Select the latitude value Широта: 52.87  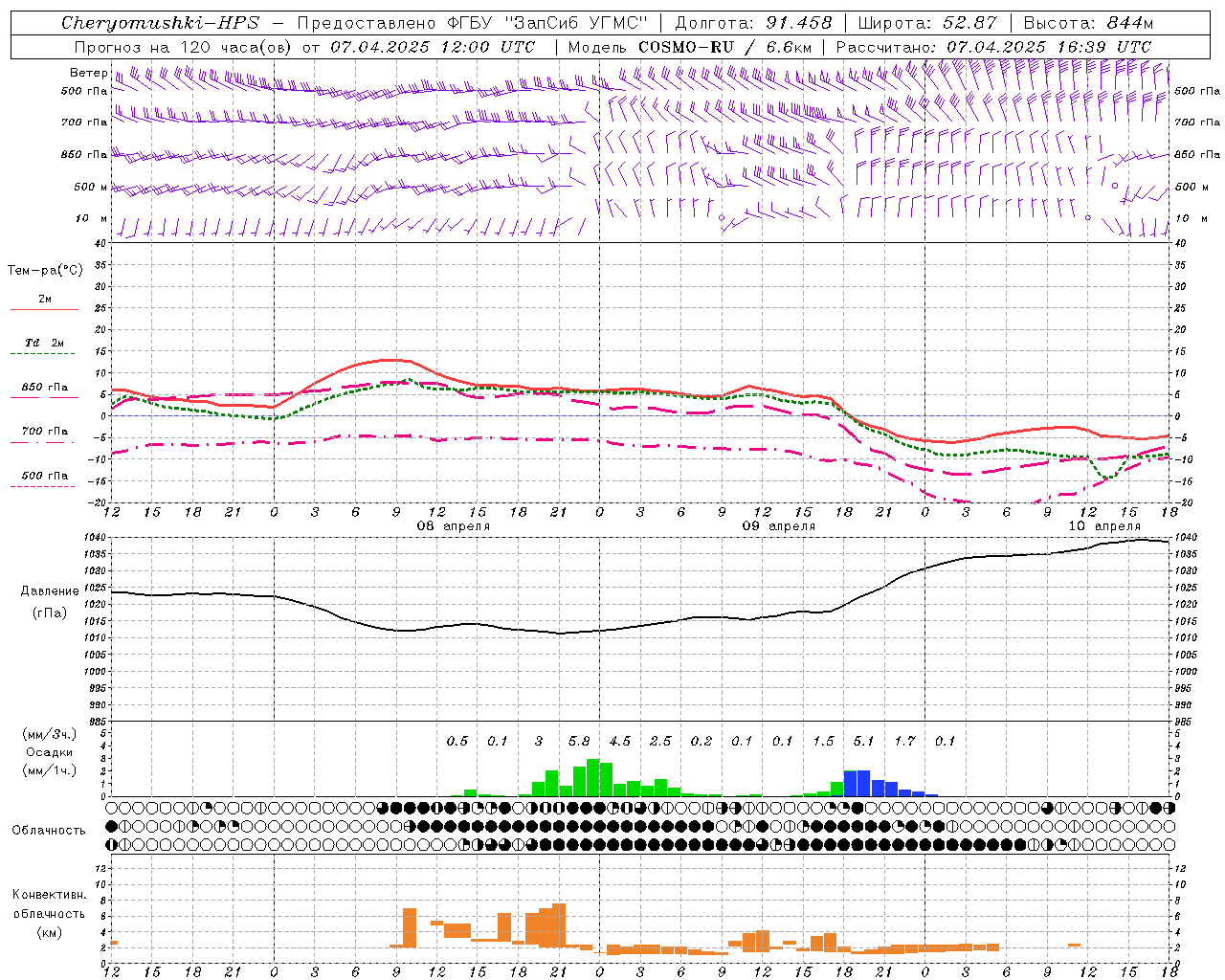pyautogui.click(x=927, y=23)
